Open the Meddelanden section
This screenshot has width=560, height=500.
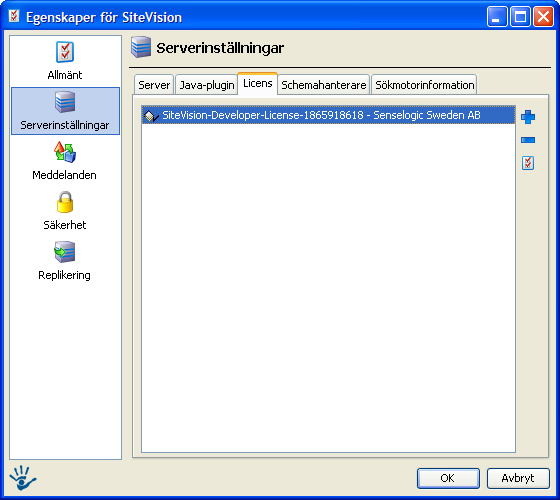click(x=65, y=161)
